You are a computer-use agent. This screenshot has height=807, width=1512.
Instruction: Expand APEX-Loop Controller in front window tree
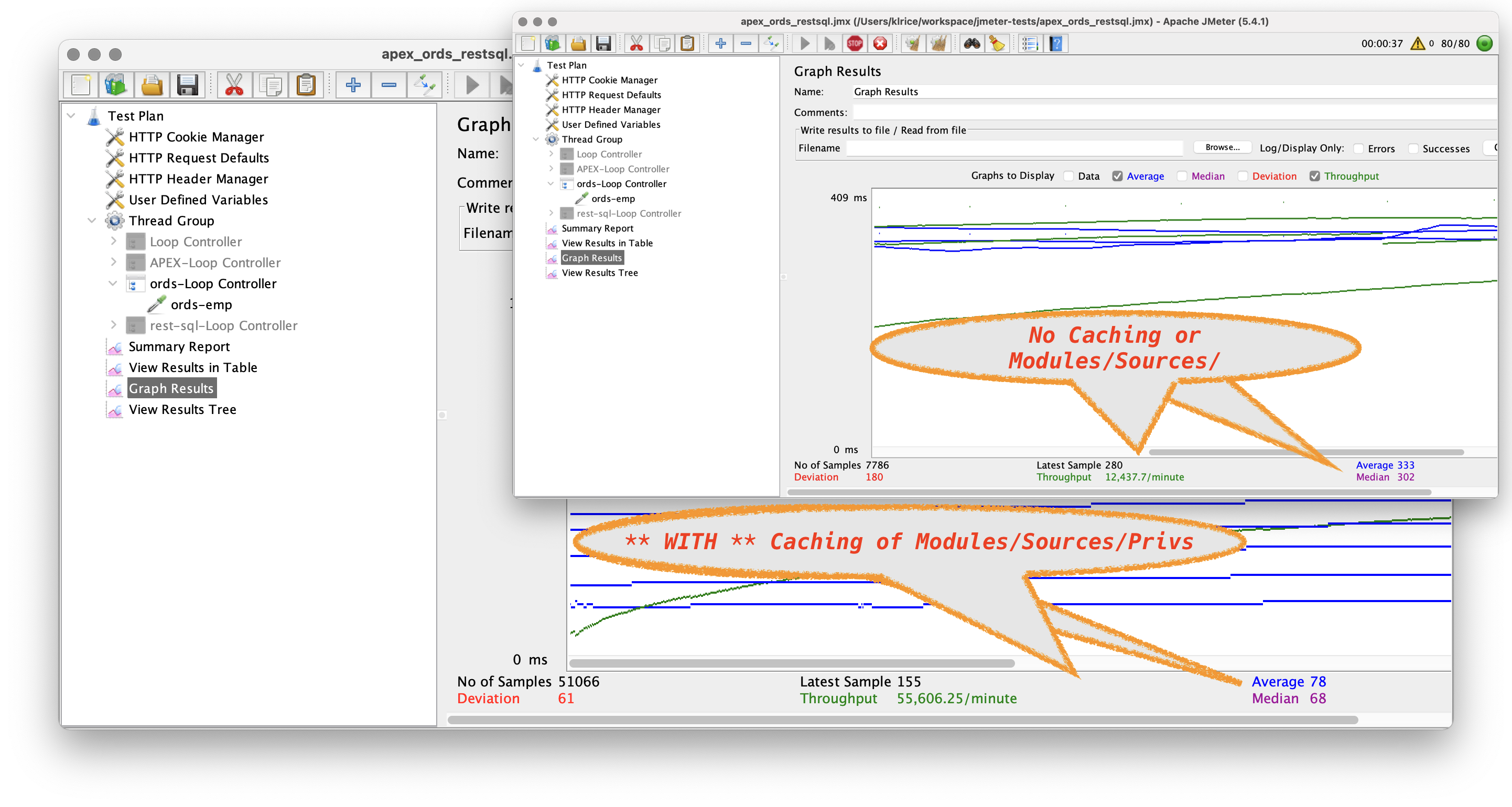(550, 168)
